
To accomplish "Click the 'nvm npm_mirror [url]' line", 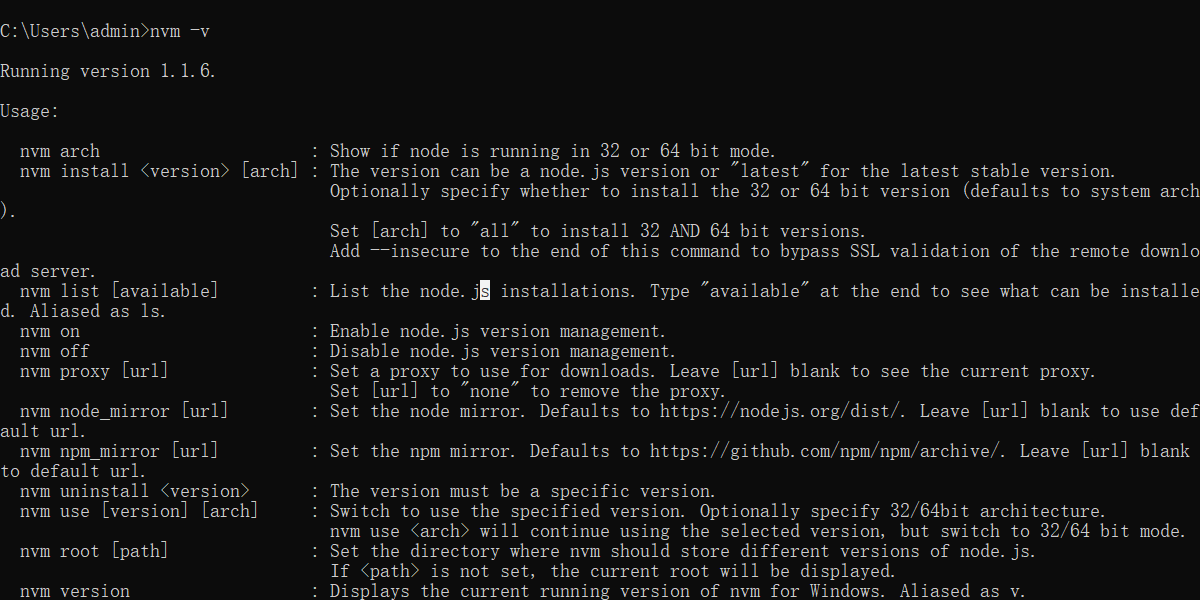I will (120, 450).
